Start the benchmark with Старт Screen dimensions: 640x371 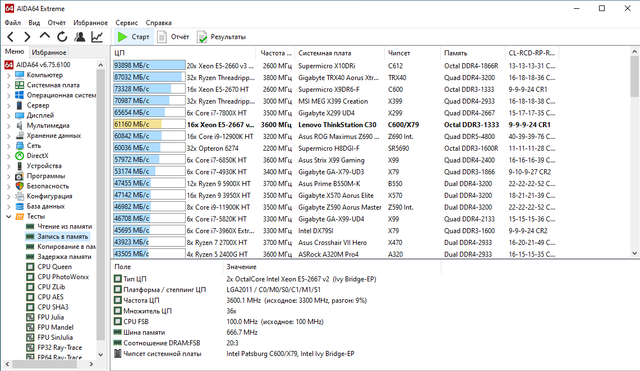click(133, 37)
